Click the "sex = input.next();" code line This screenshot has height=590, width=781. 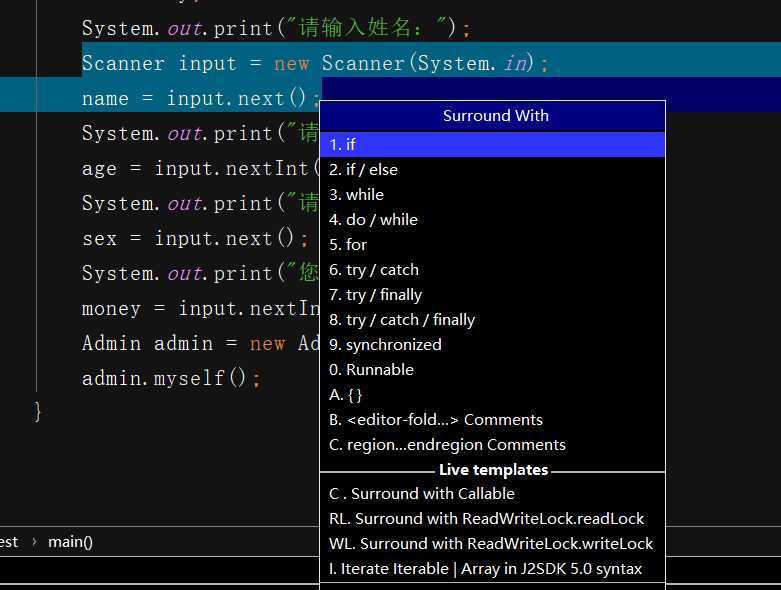(x=195, y=238)
